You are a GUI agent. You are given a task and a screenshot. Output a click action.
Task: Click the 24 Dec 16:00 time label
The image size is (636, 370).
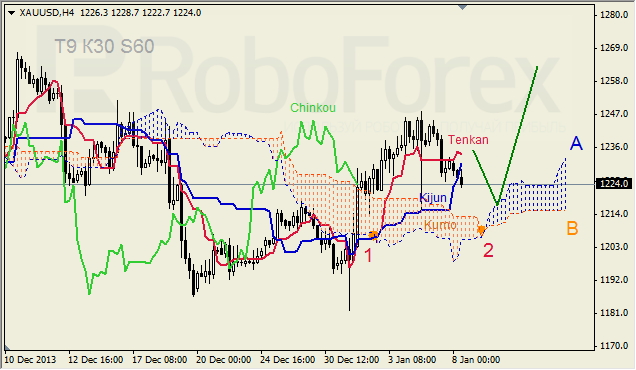(x=288, y=360)
